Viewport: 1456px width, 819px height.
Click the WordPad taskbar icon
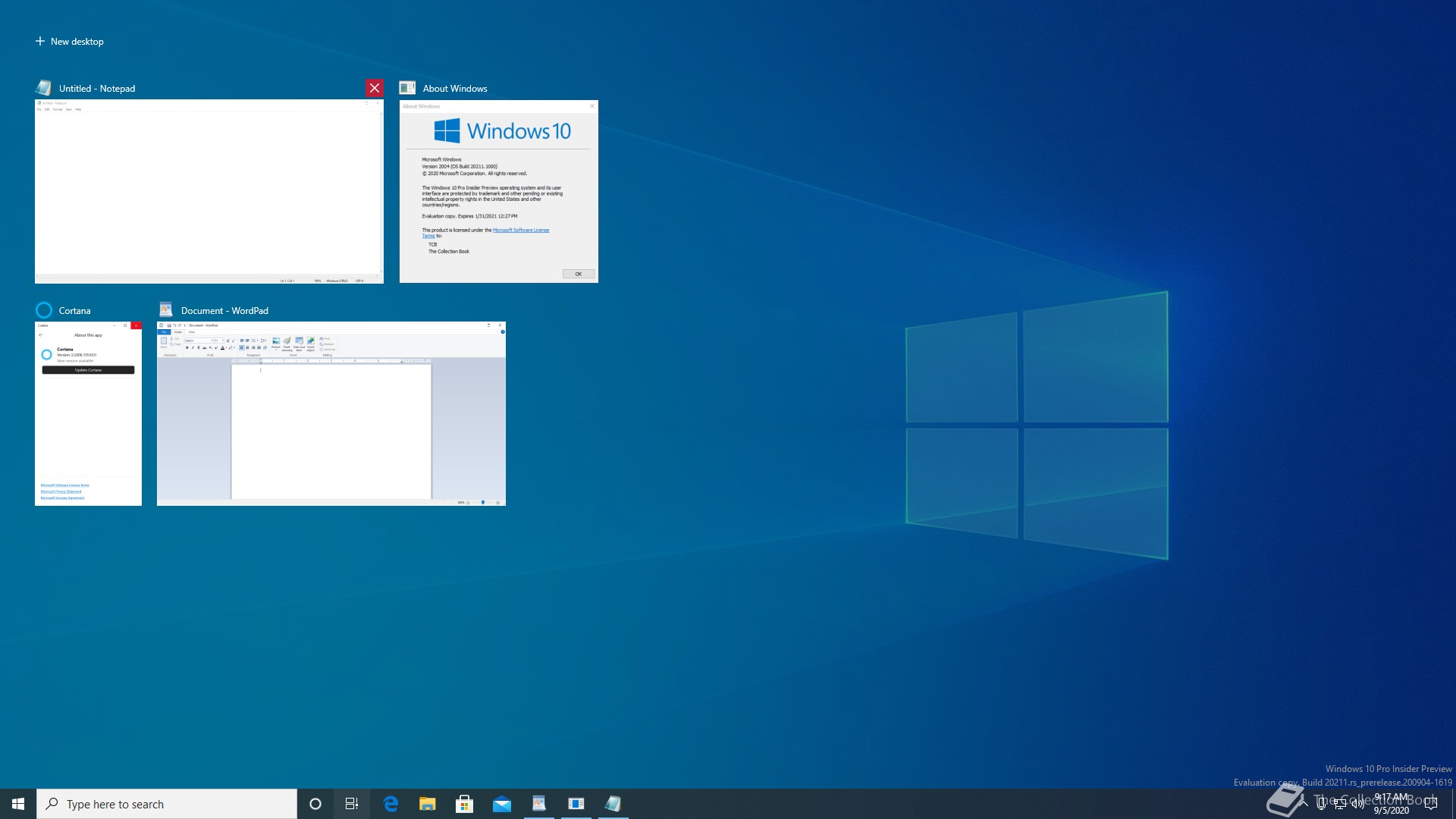tap(539, 804)
